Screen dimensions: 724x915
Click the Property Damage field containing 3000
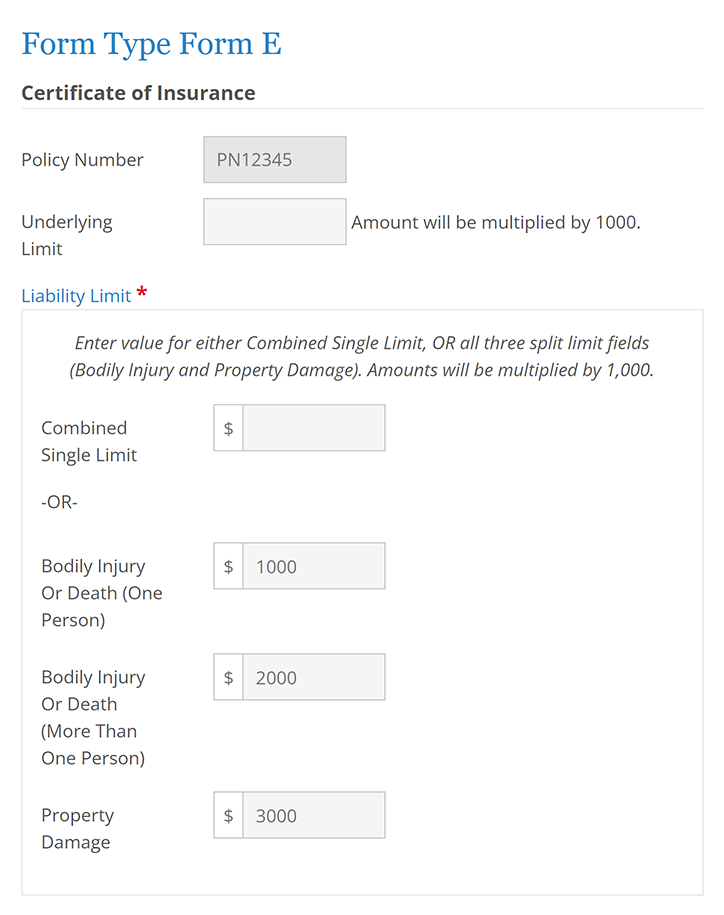coord(313,815)
